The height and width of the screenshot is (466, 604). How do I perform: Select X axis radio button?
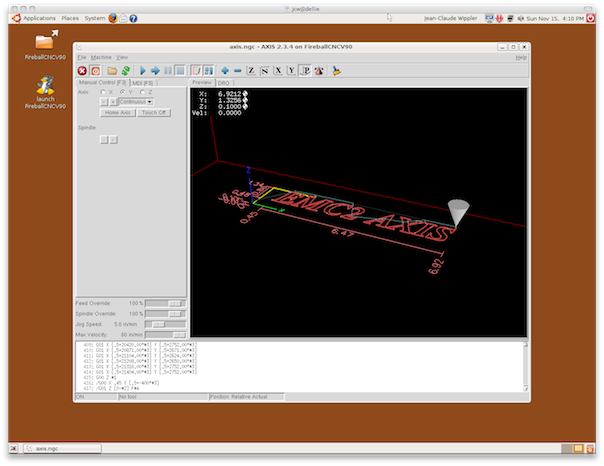[x=103, y=92]
